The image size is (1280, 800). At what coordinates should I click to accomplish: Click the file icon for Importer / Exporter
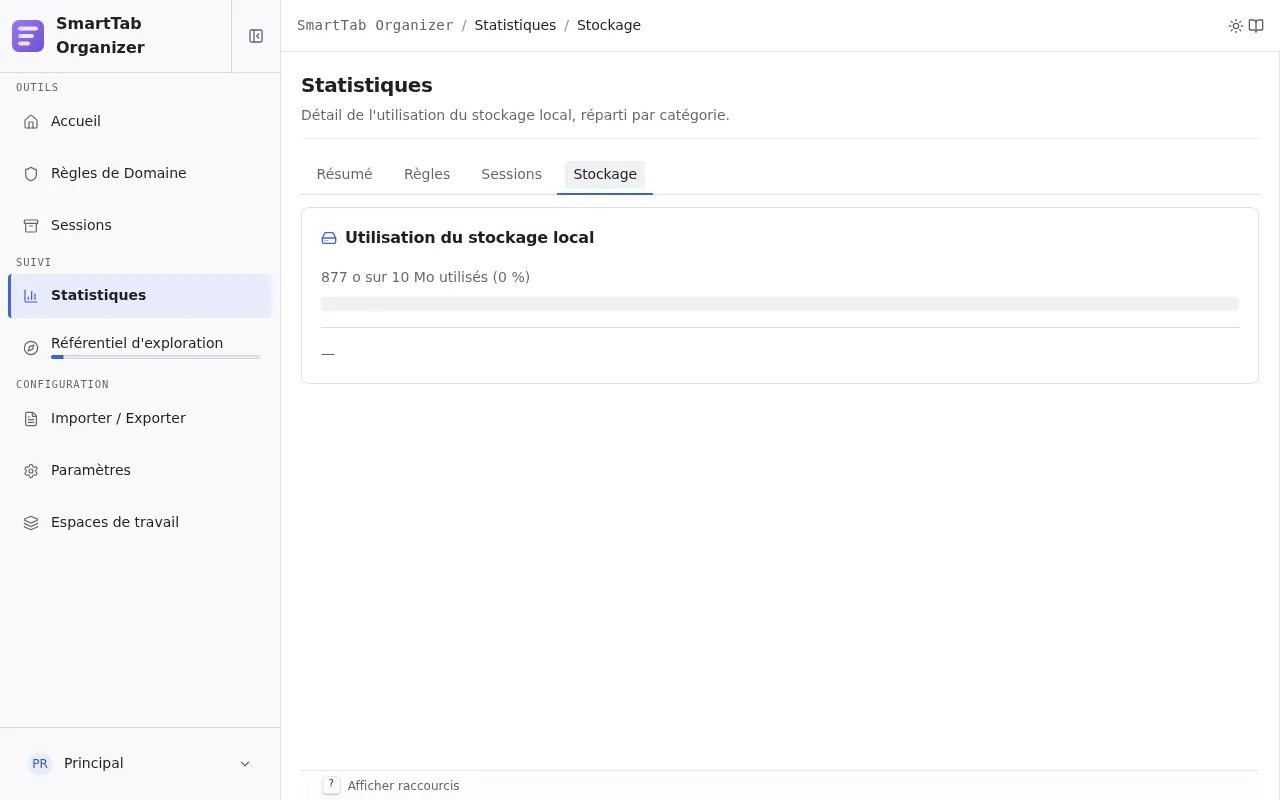point(31,419)
